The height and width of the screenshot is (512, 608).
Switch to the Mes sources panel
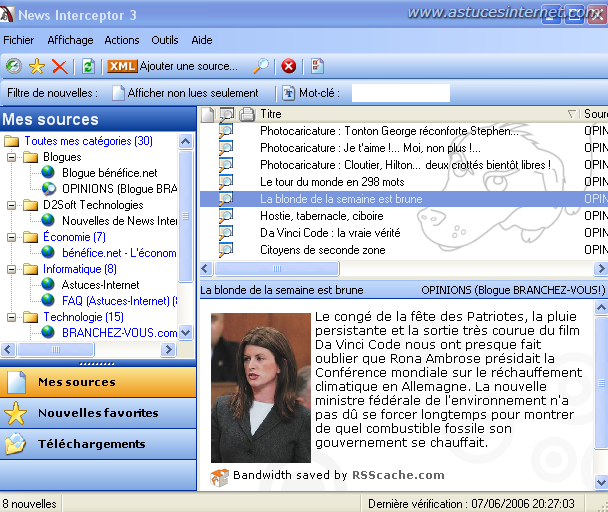coord(98,382)
